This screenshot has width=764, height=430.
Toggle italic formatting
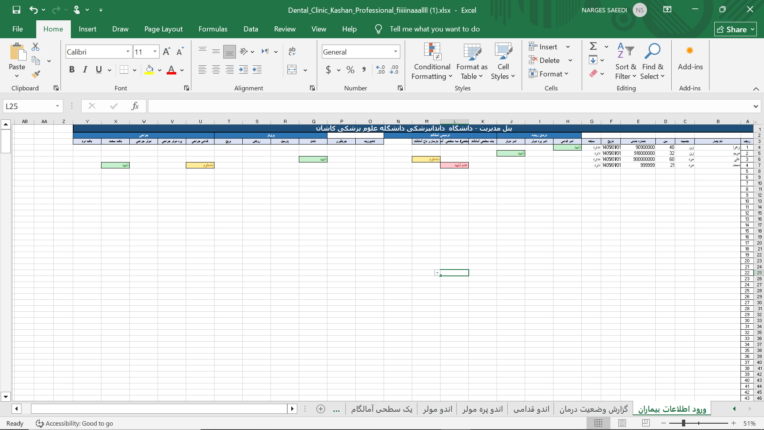(85, 70)
